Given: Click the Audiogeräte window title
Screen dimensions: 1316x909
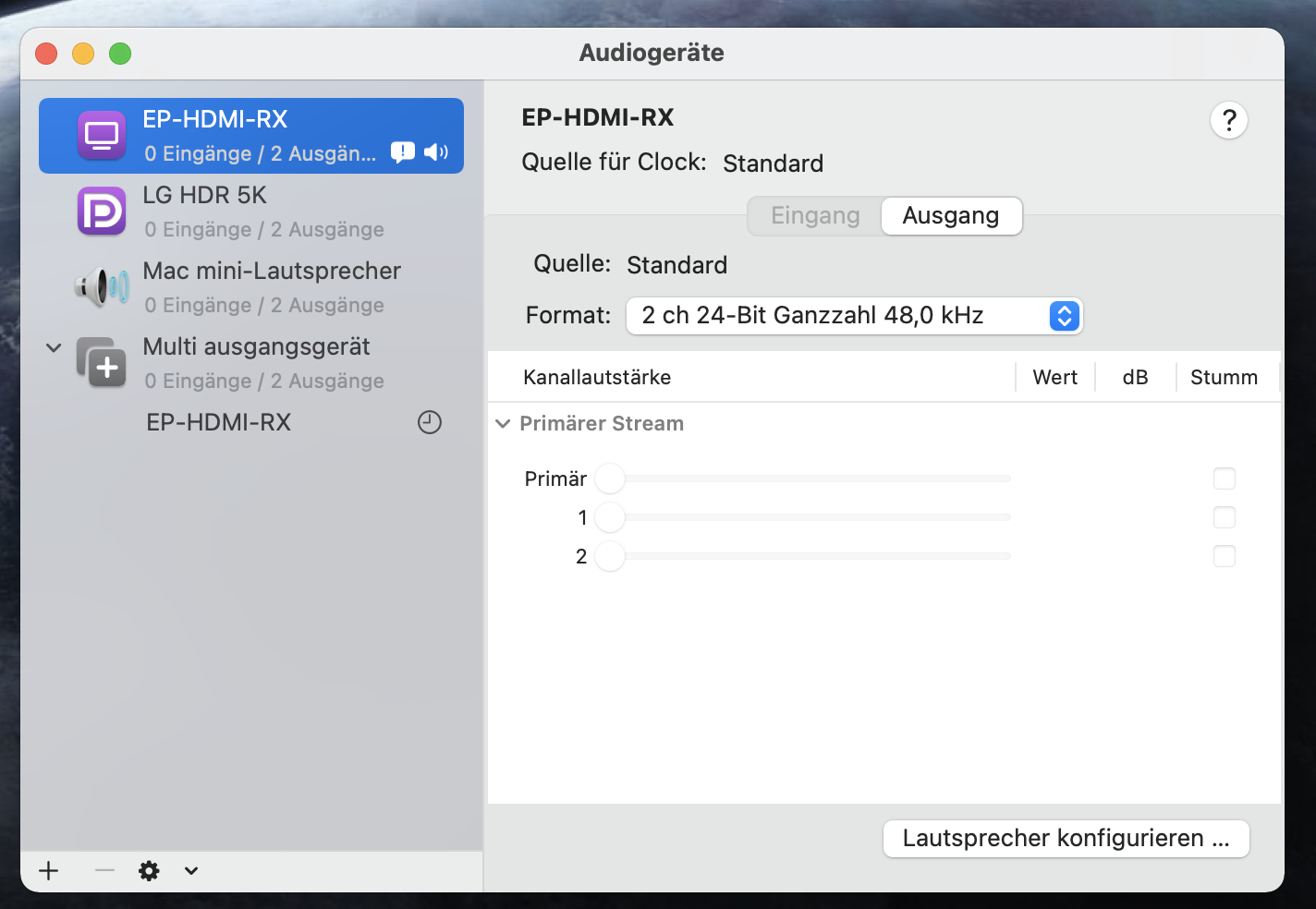Looking at the screenshot, I should (x=652, y=53).
